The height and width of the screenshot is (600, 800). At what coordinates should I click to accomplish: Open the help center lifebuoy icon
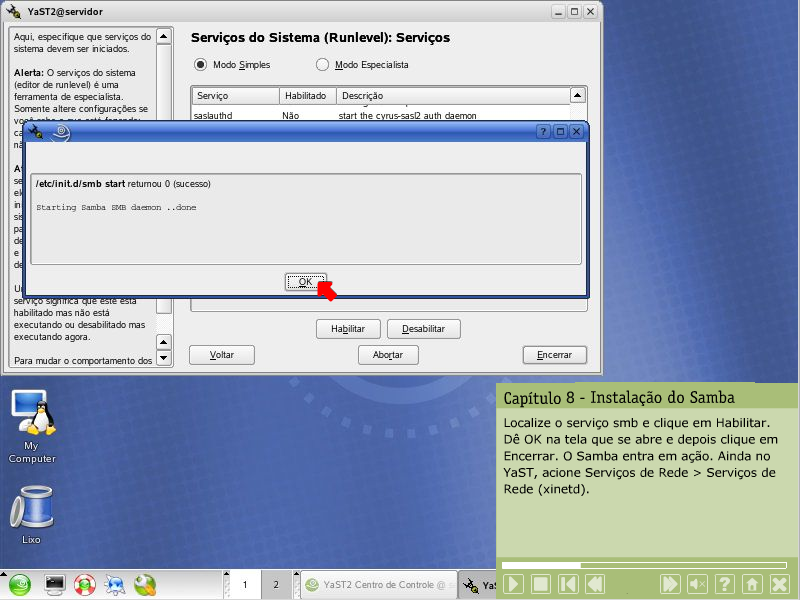[85, 584]
